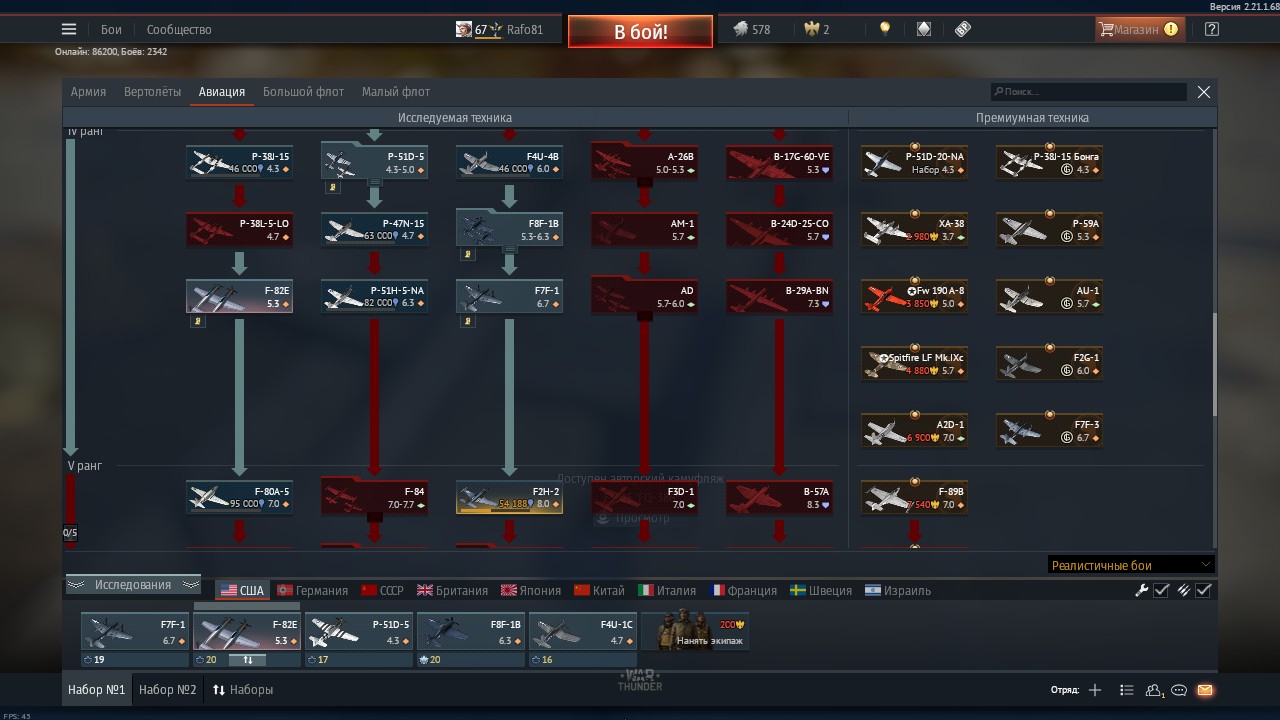1280x720 pixels.
Task: Switch to the Большой флот tab
Action: (303, 91)
